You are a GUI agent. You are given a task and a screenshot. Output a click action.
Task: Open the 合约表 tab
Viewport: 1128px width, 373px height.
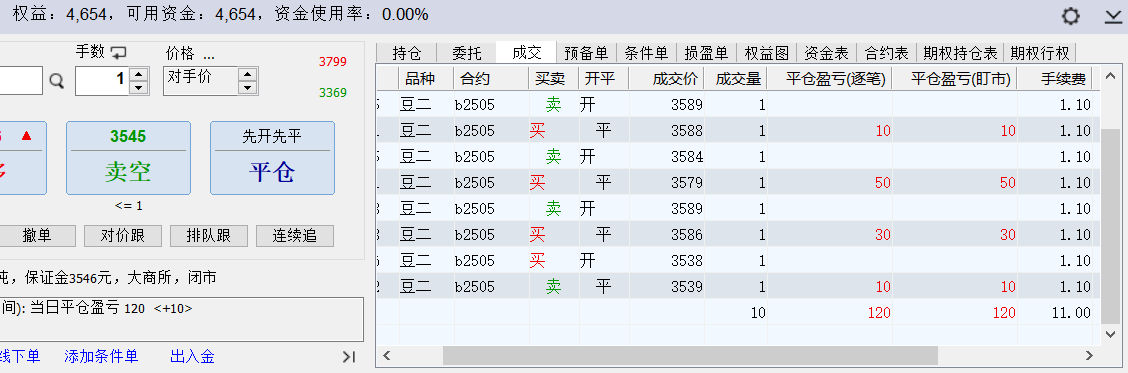click(886, 53)
